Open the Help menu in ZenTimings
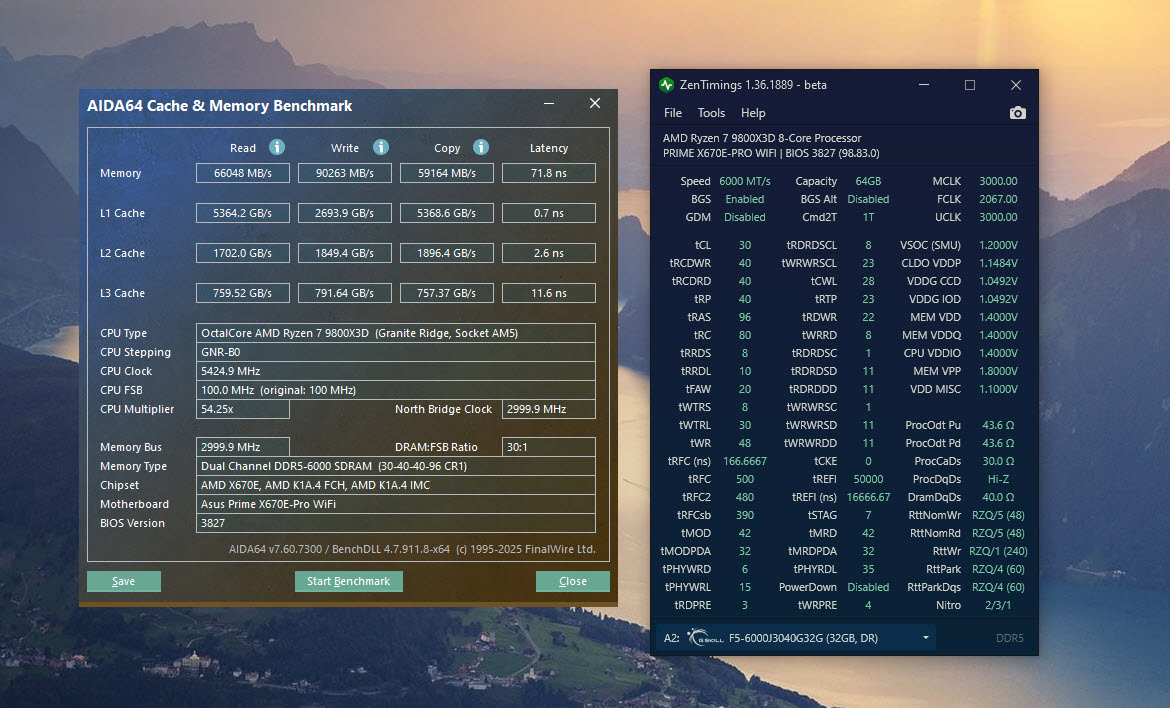 pos(753,113)
